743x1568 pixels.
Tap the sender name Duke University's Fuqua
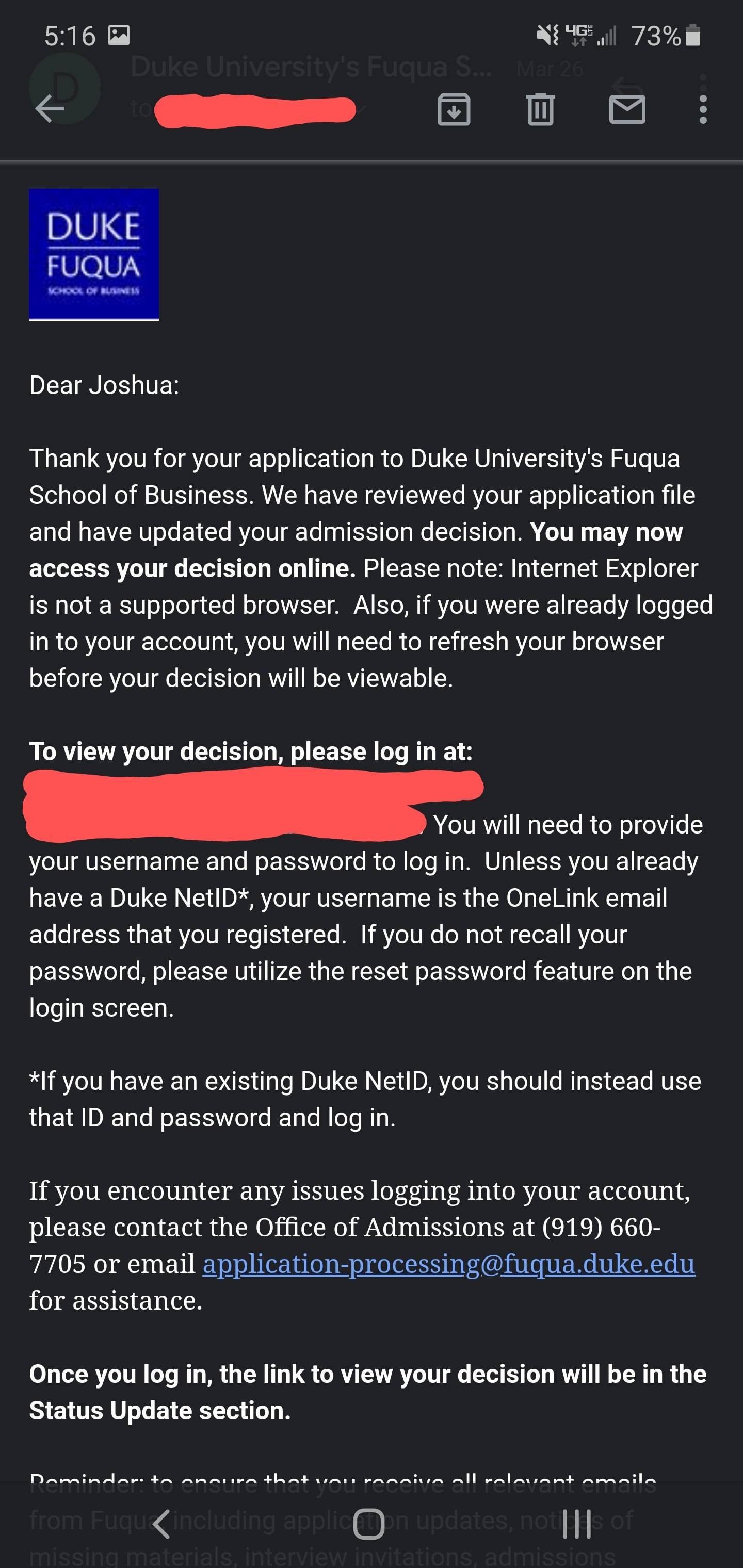coord(311,67)
